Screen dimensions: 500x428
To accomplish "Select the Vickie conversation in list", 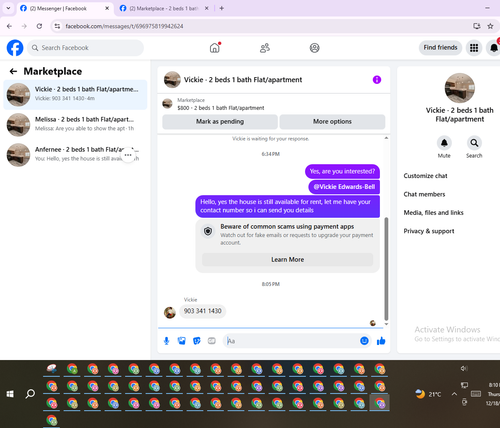I will click(75, 95).
